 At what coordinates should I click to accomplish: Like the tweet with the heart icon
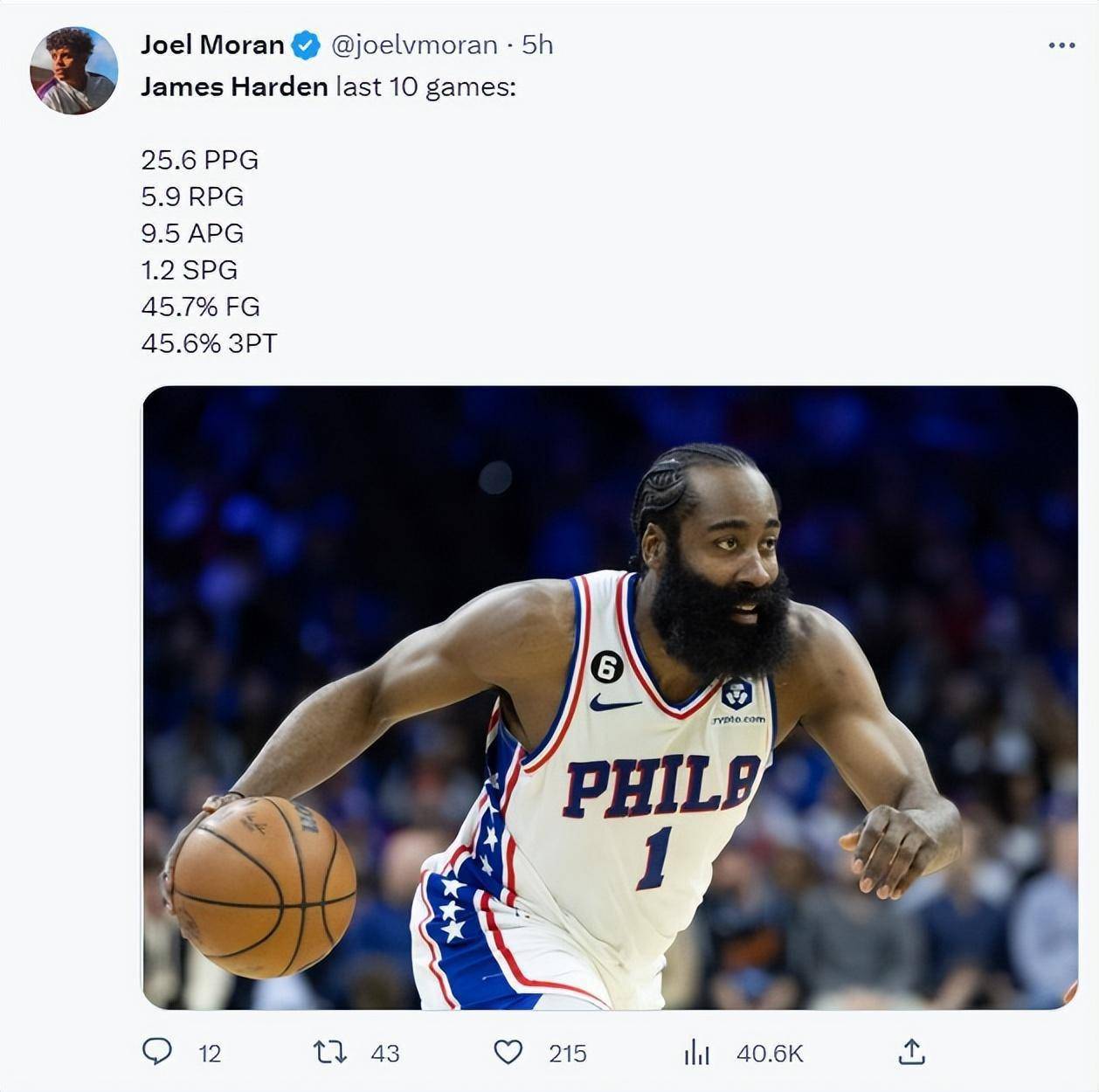[508, 1052]
